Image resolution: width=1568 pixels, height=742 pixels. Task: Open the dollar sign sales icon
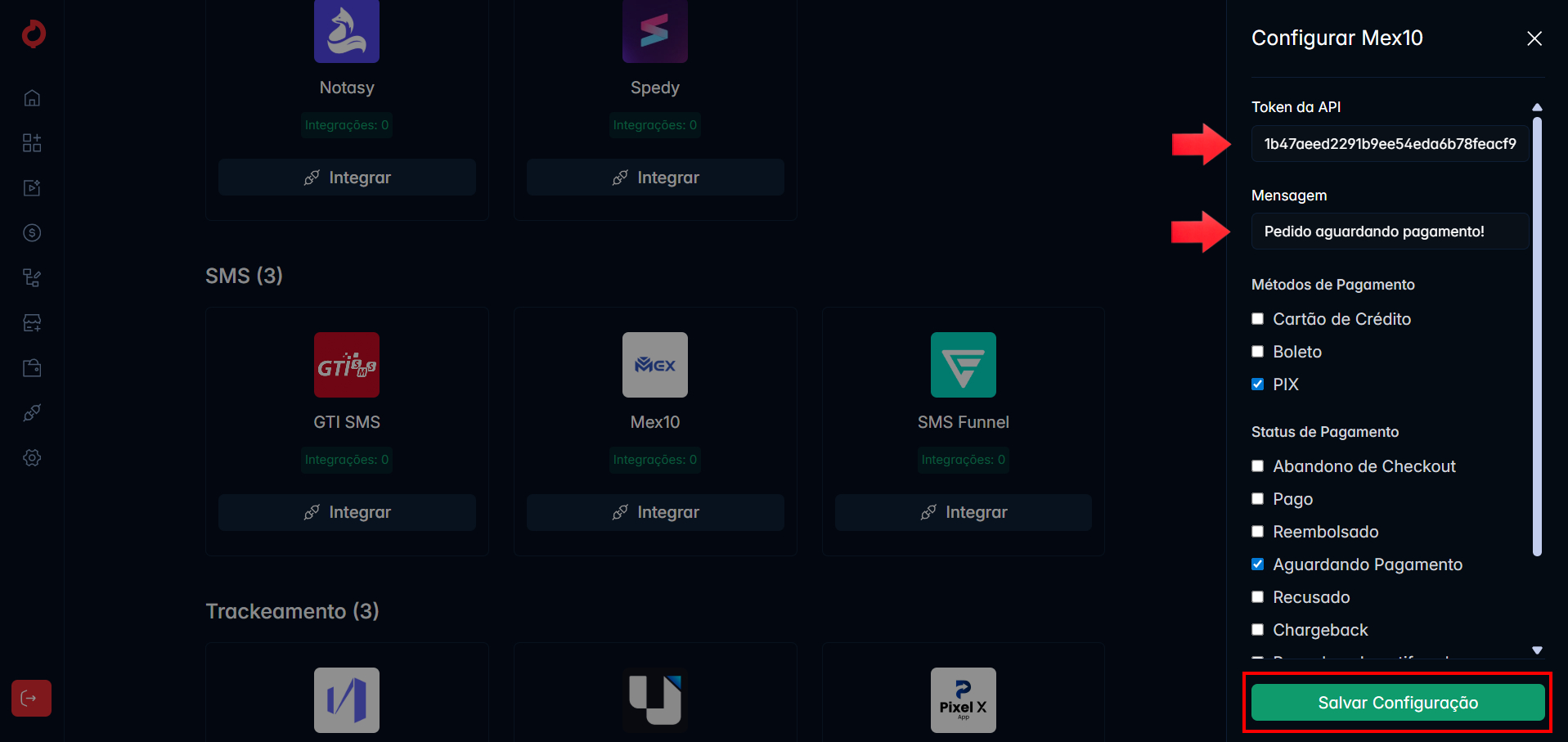[x=32, y=233]
